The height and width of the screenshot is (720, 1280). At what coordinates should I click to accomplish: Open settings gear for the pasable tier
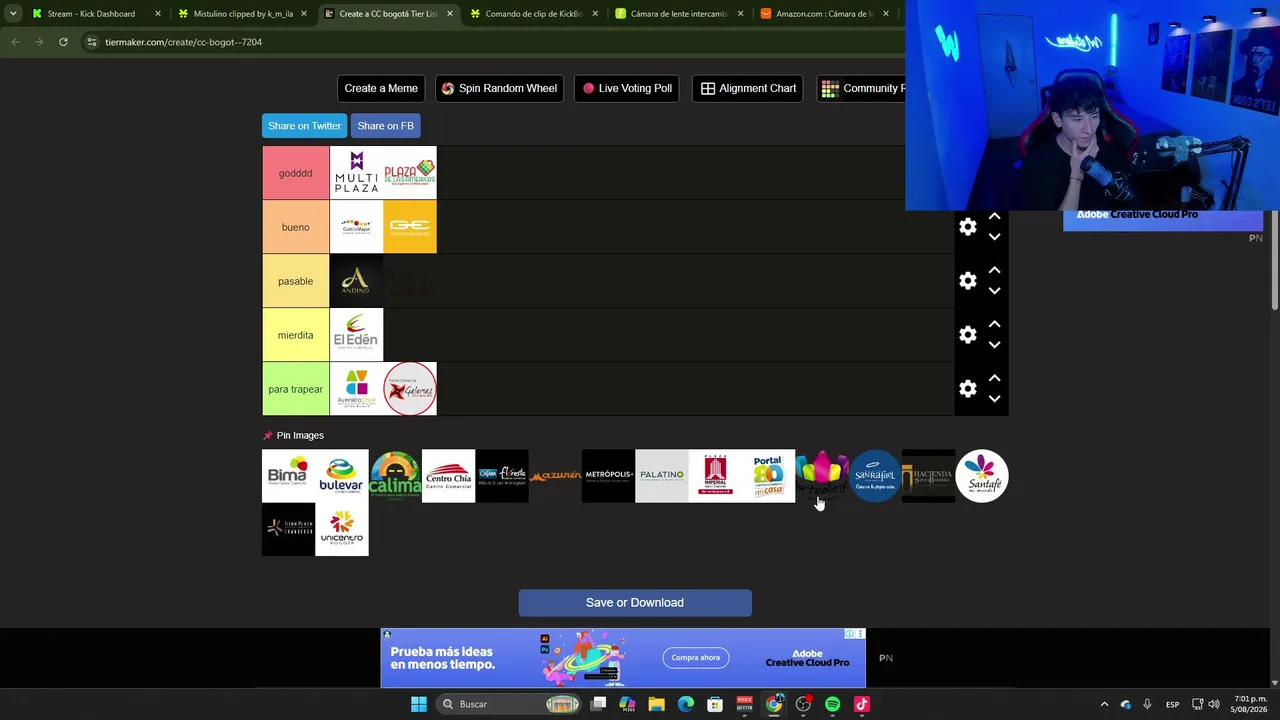point(968,281)
